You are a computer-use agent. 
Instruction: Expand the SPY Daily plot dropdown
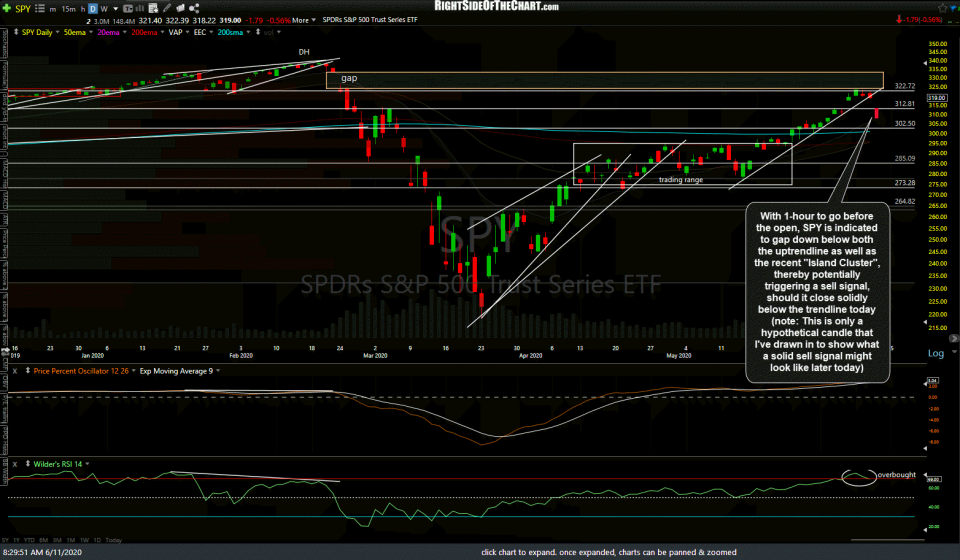point(58,32)
